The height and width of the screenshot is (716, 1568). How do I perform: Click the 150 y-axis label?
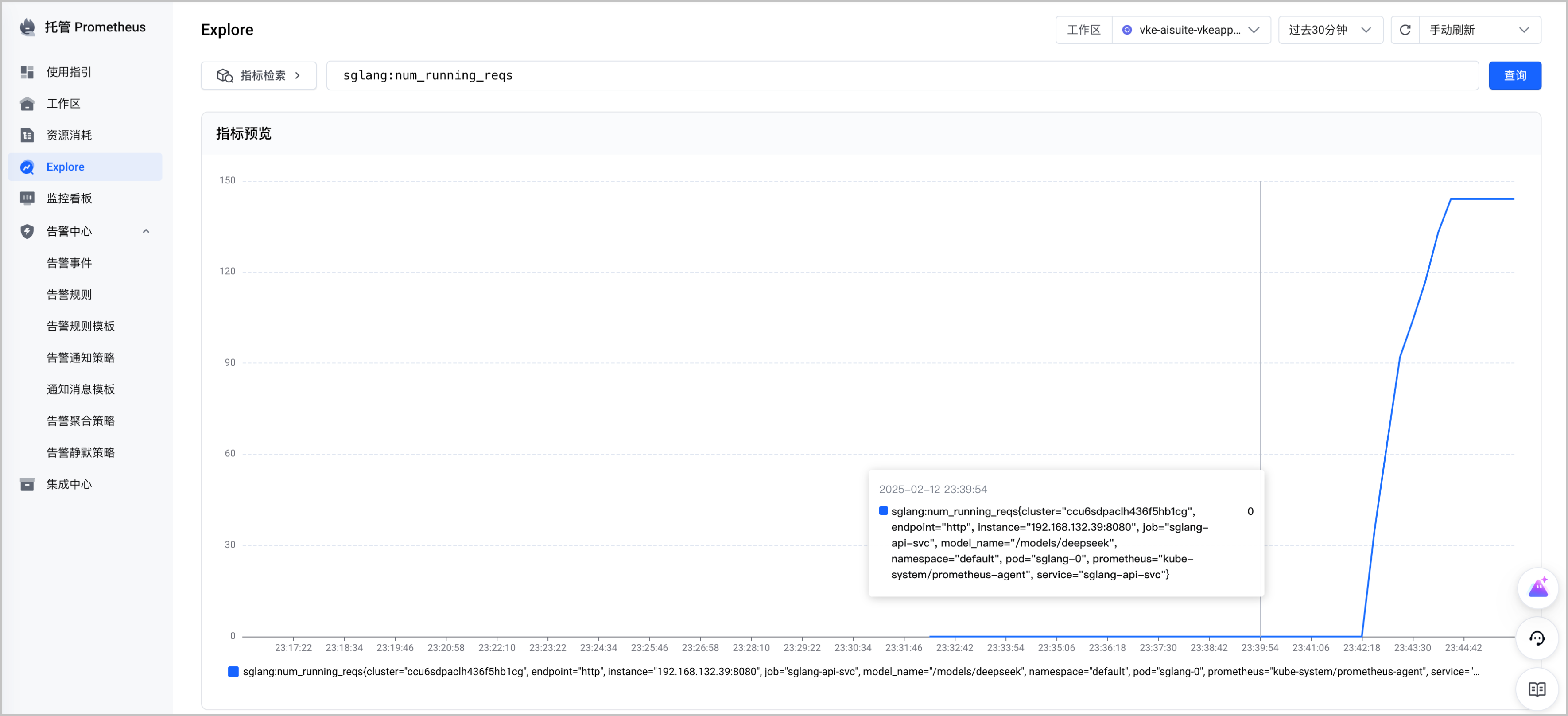(227, 180)
